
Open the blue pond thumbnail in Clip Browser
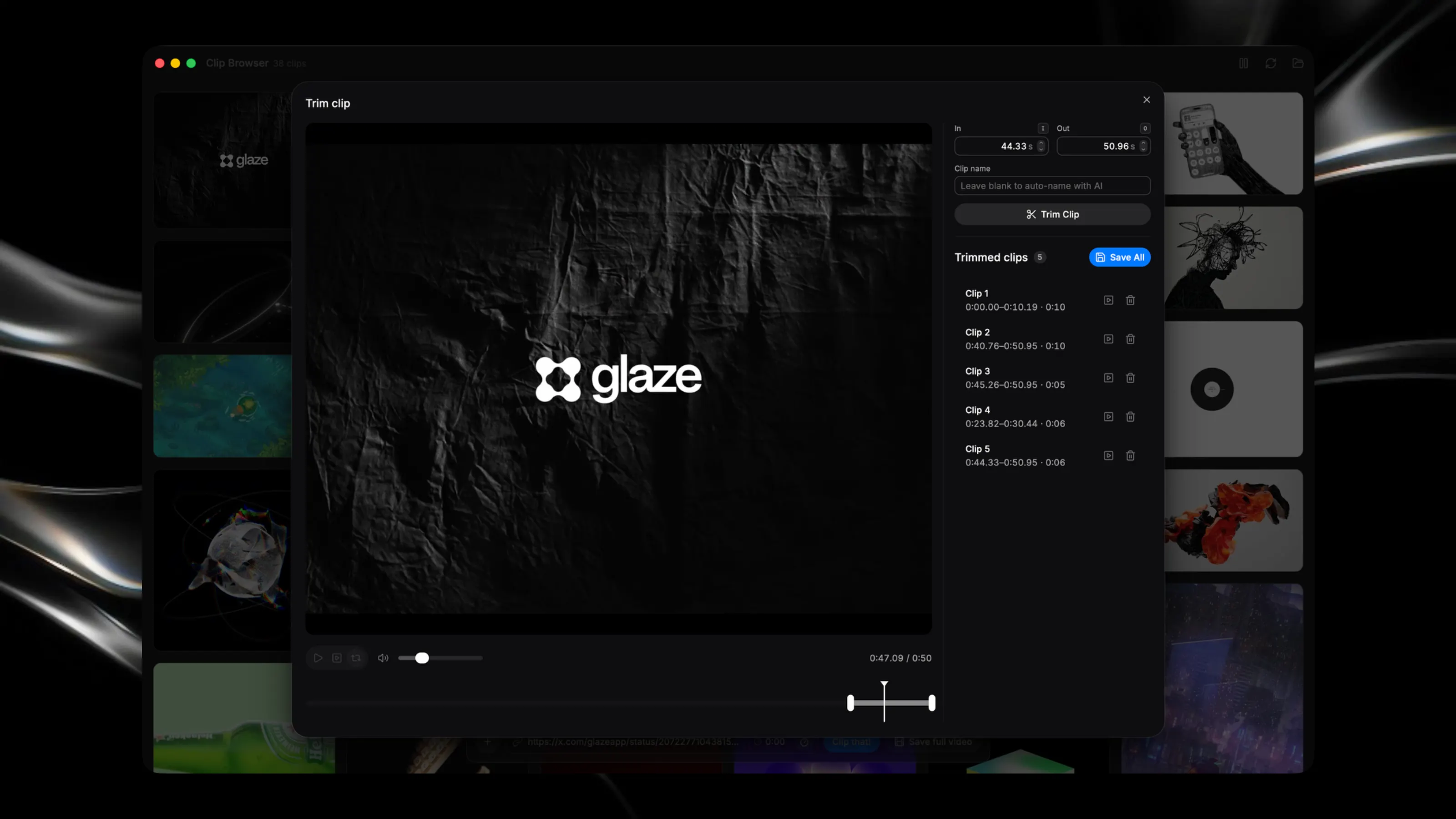click(x=222, y=406)
